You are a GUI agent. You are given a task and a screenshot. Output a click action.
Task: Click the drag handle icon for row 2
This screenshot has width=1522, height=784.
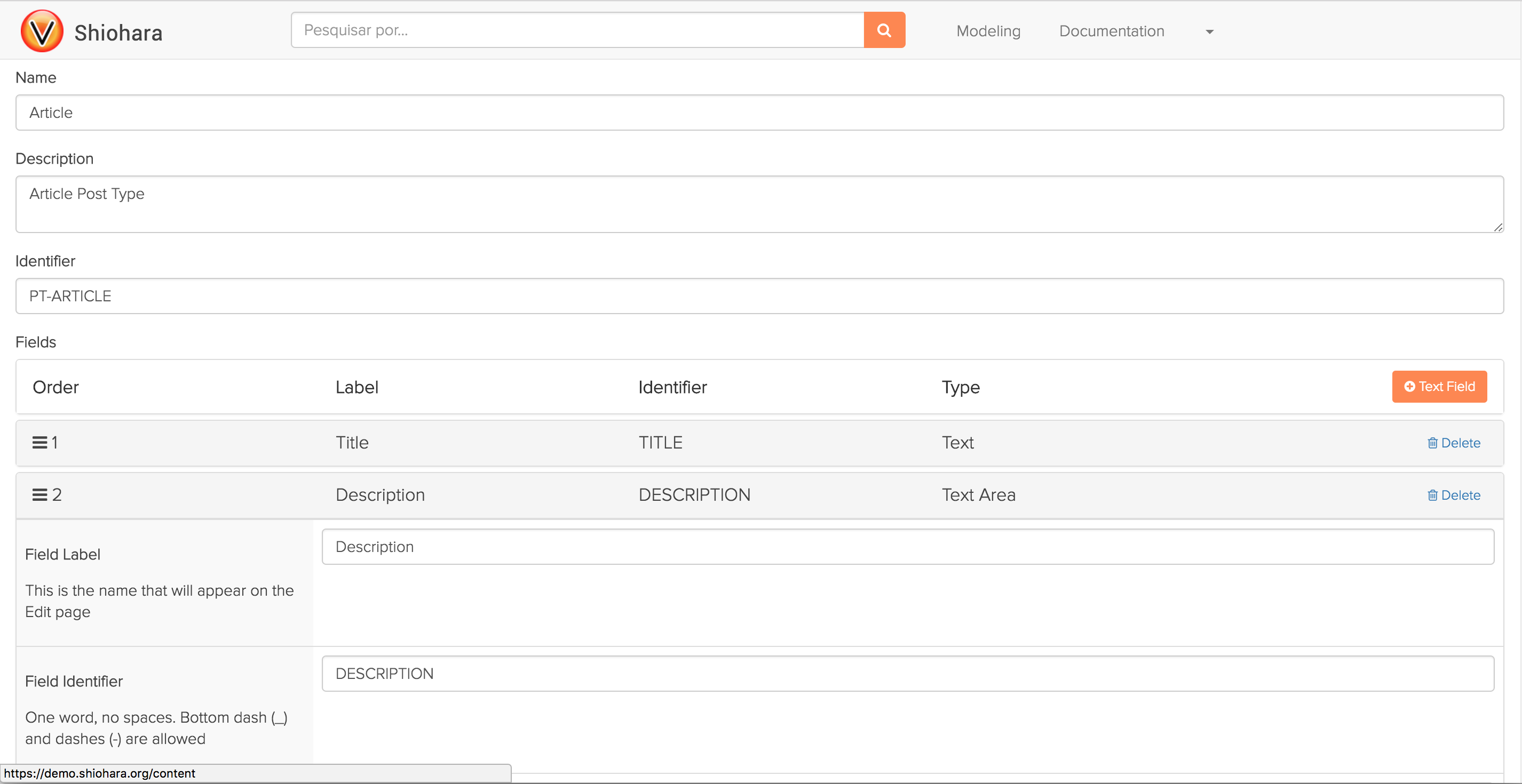pyautogui.click(x=39, y=495)
